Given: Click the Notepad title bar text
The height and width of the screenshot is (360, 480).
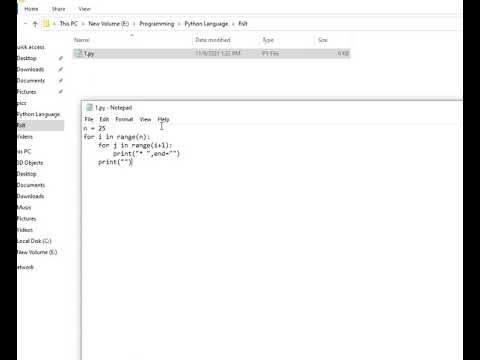Looking at the screenshot, I should tap(114, 108).
